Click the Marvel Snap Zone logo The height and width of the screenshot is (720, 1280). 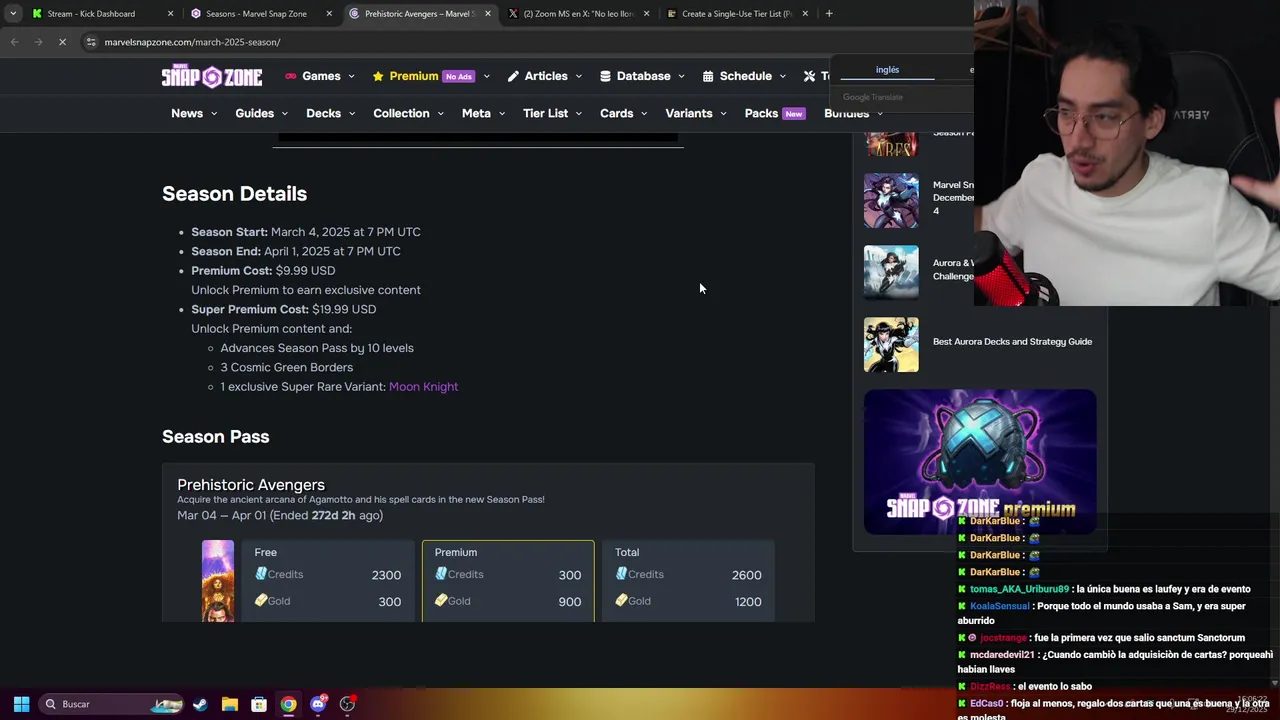(212, 77)
